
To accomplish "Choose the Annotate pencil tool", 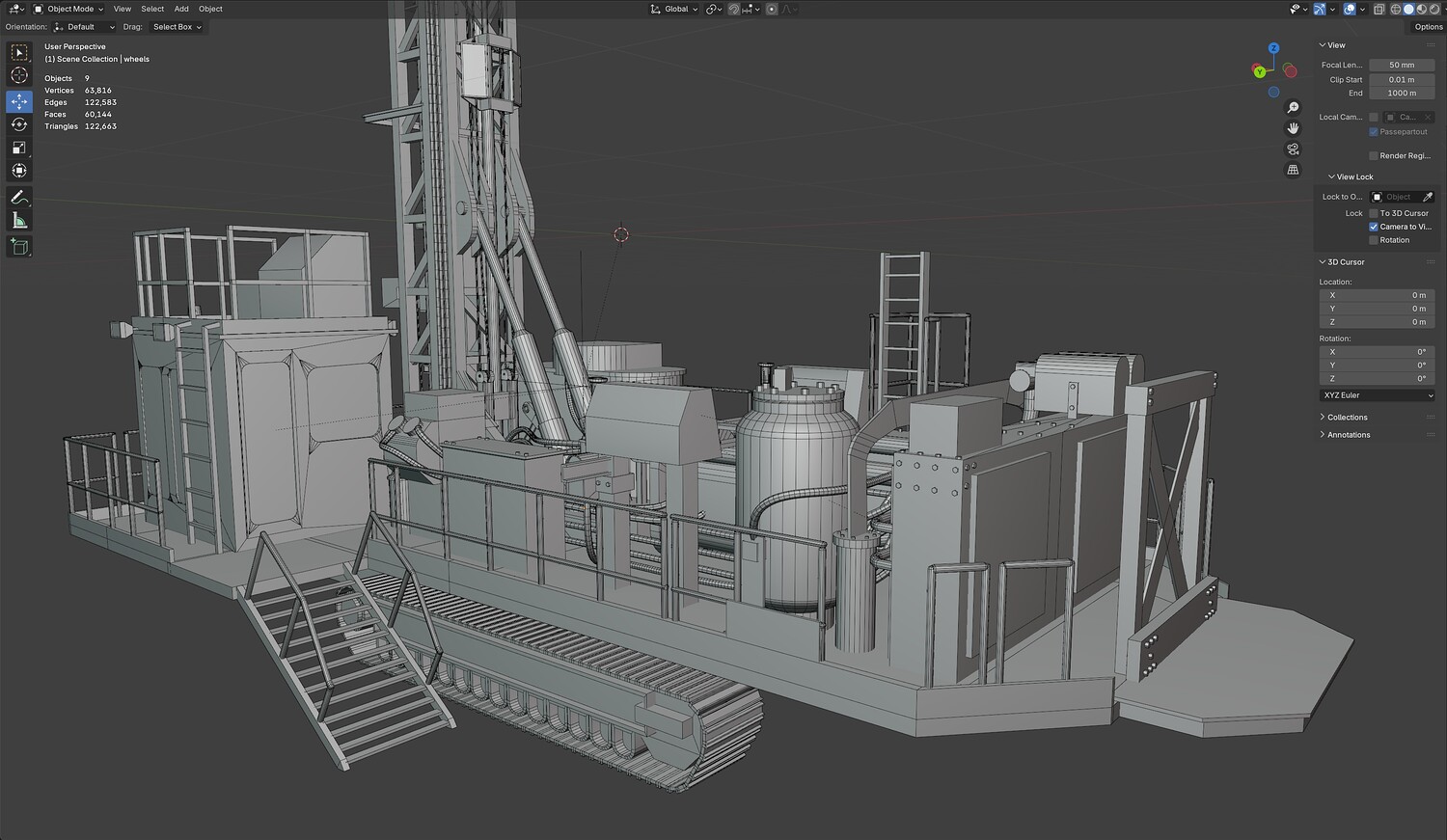I will [19, 198].
